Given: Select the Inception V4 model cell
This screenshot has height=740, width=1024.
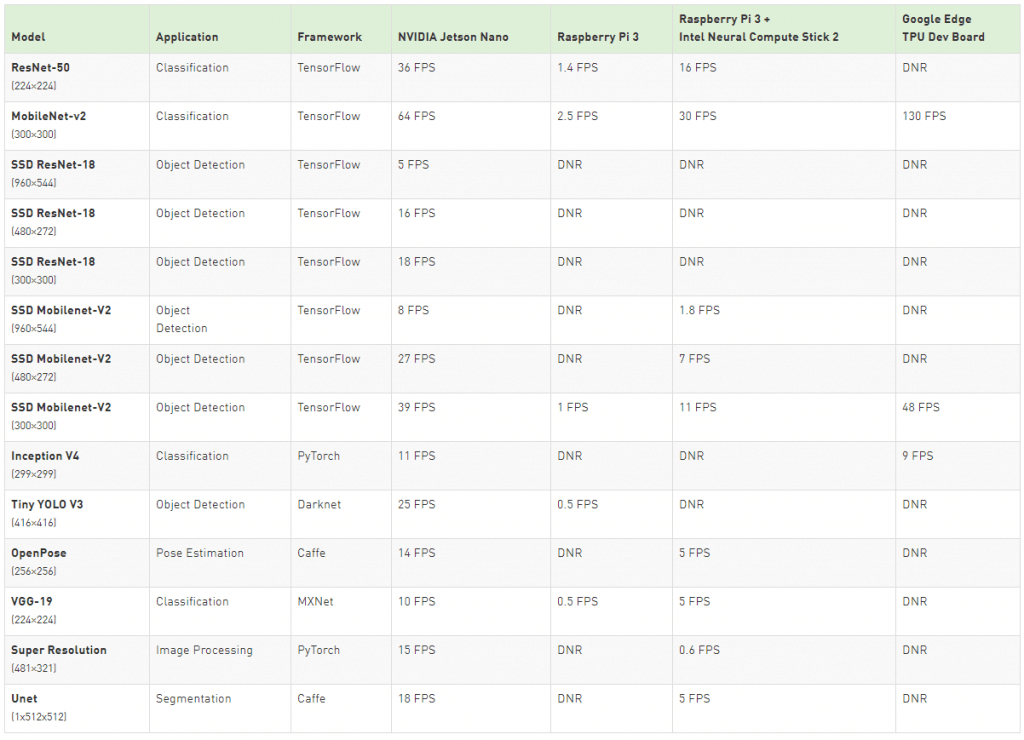Looking at the screenshot, I should pos(45,456).
